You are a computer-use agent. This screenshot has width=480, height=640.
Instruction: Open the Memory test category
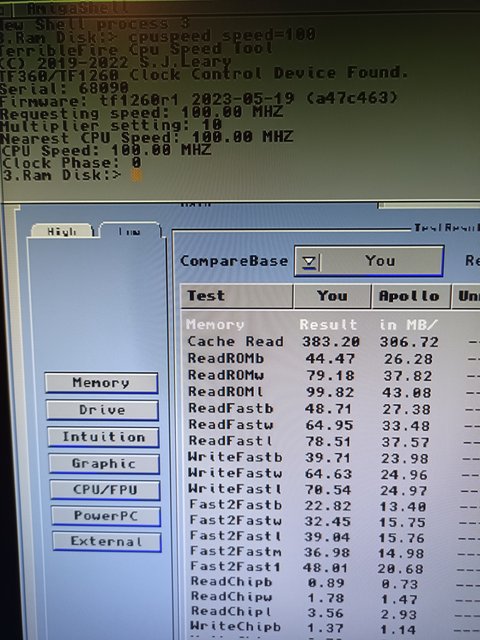(x=101, y=382)
